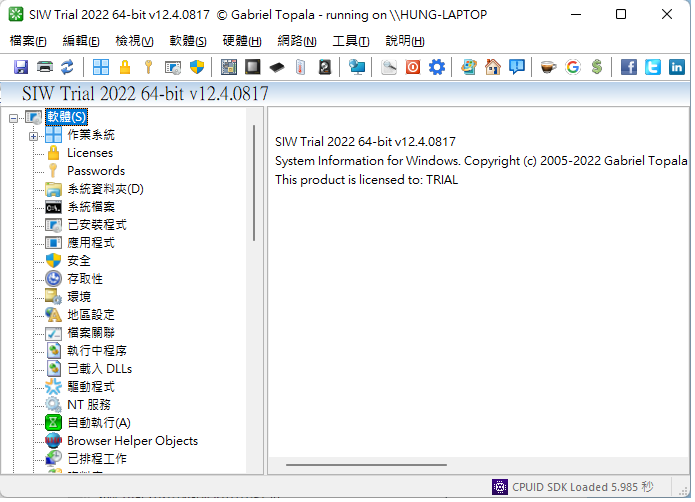Open the 硬體(H) menu
The height and width of the screenshot is (502, 695).
tap(242, 41)
